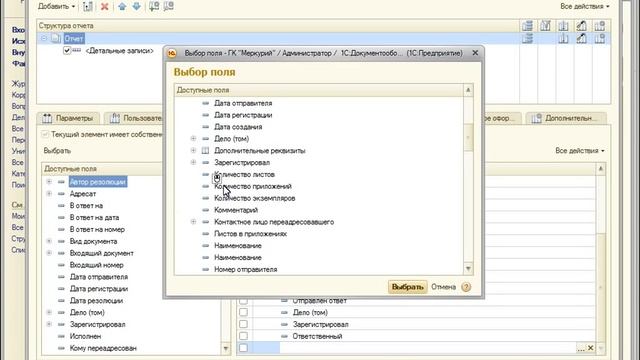Check the box for Отправлен ответ row

tap(243, 301)
